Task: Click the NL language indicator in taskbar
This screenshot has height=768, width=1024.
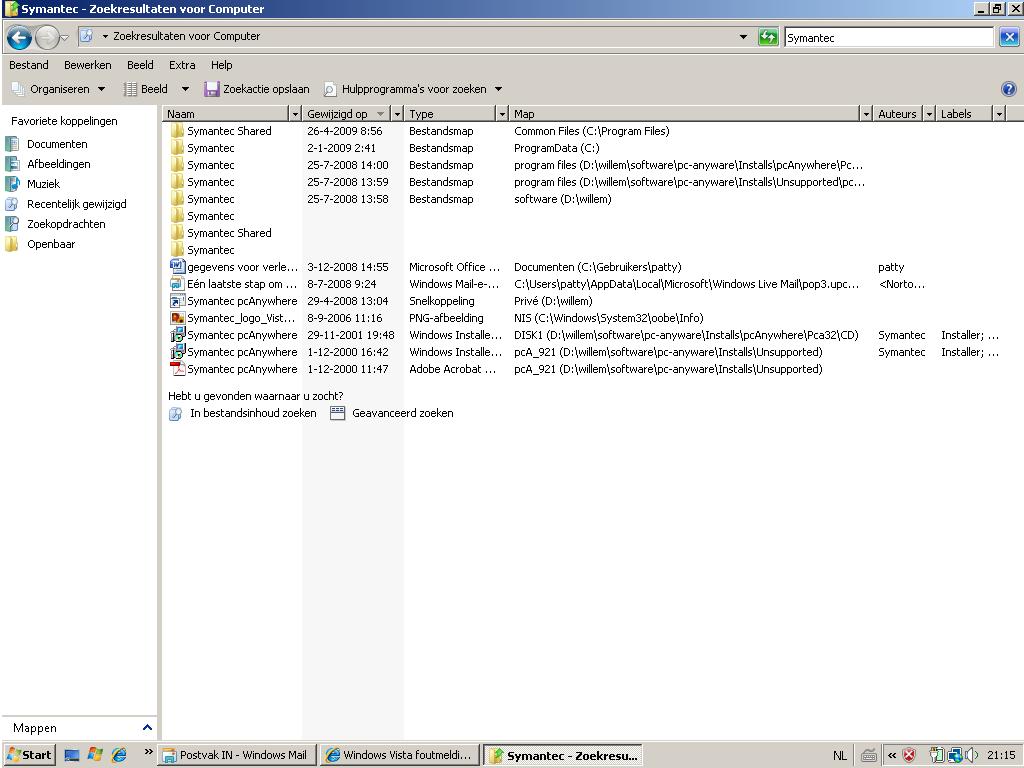Action: pos(840,756)
